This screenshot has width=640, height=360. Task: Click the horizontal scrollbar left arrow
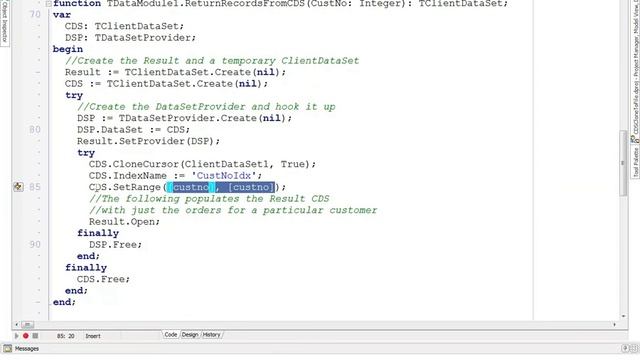[16, 324]
